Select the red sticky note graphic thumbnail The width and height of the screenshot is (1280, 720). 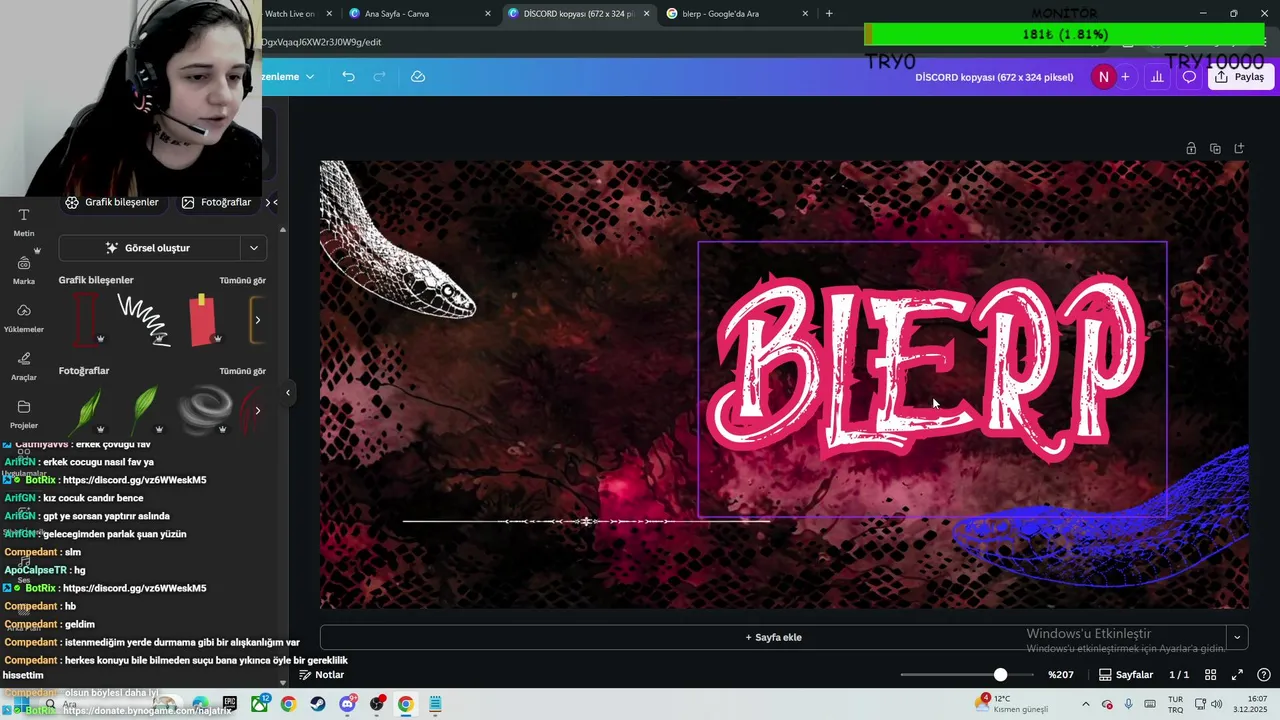click(202, 319)
